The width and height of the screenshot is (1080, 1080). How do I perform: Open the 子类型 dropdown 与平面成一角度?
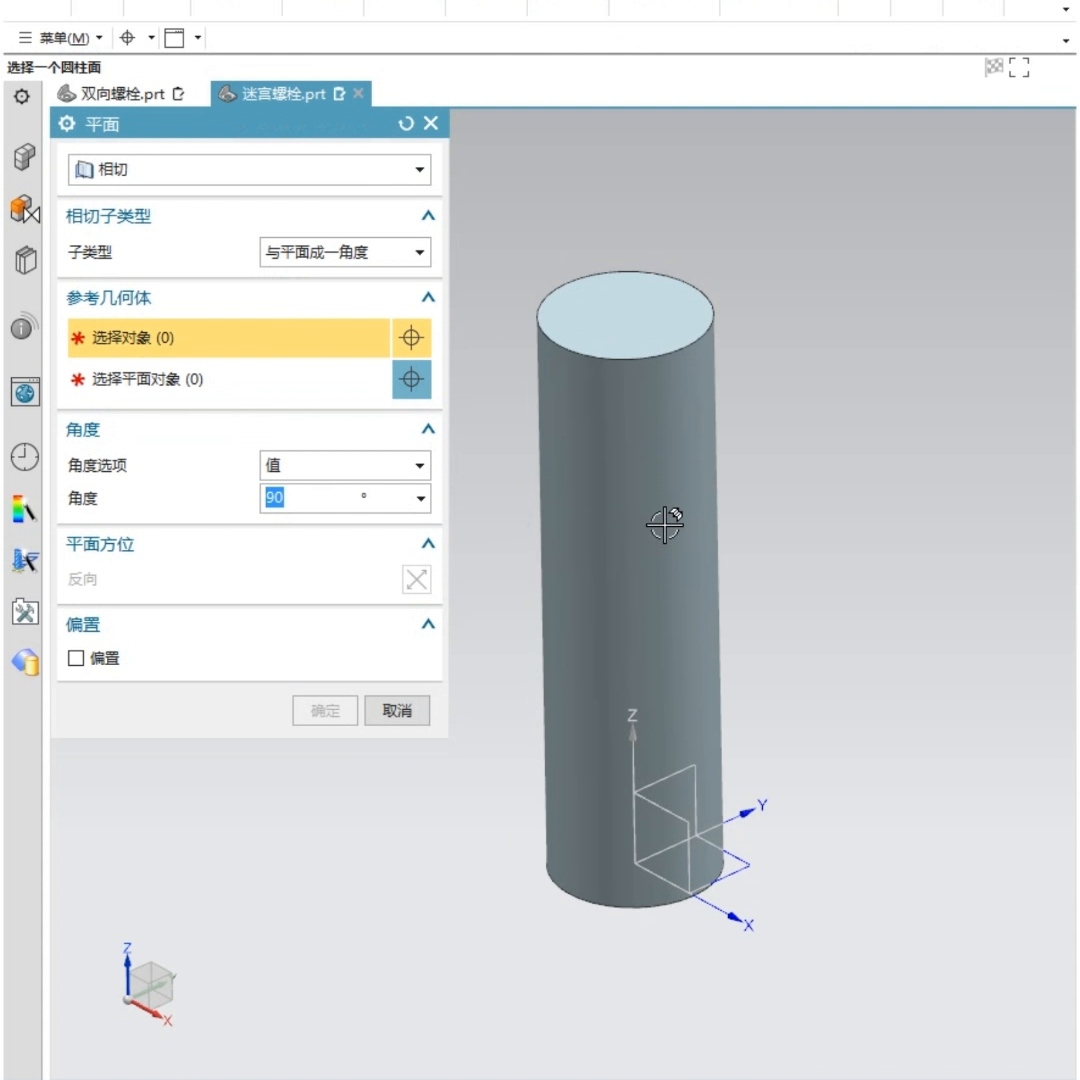[345, 252]
